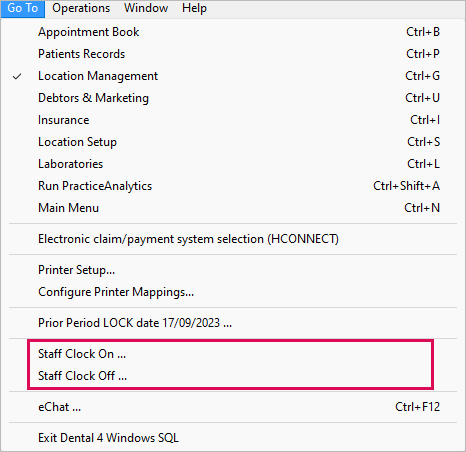Select Patients Records menu entry
Image resolution: width=466 pixels, height=452 pixels.
pos(233,54)
